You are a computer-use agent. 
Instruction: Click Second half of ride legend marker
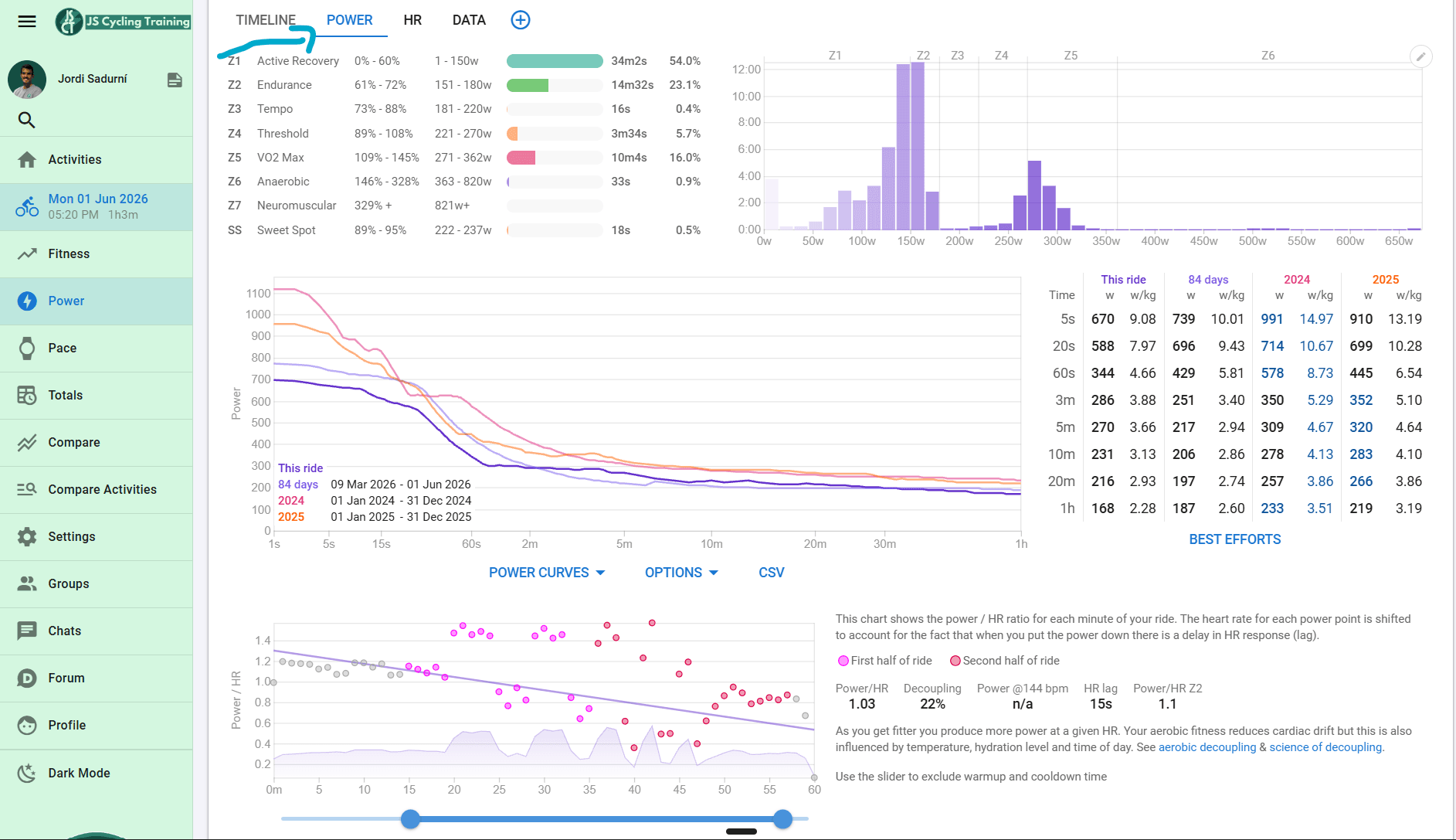click(955, 661)
